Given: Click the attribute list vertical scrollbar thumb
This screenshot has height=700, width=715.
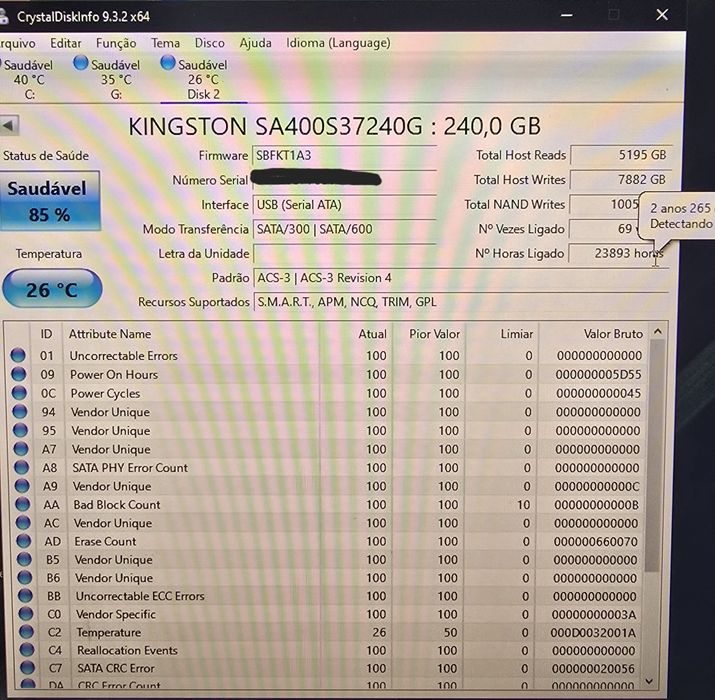Looking at the screenshot, I should coord(654,456).
